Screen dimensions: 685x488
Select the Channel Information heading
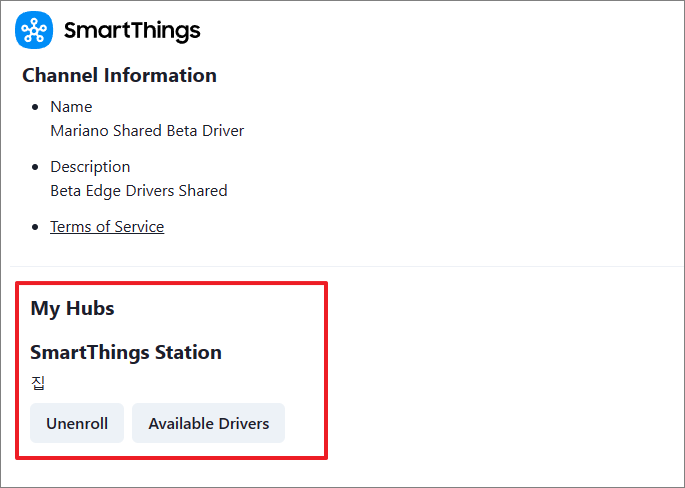[x=119, y=75]
